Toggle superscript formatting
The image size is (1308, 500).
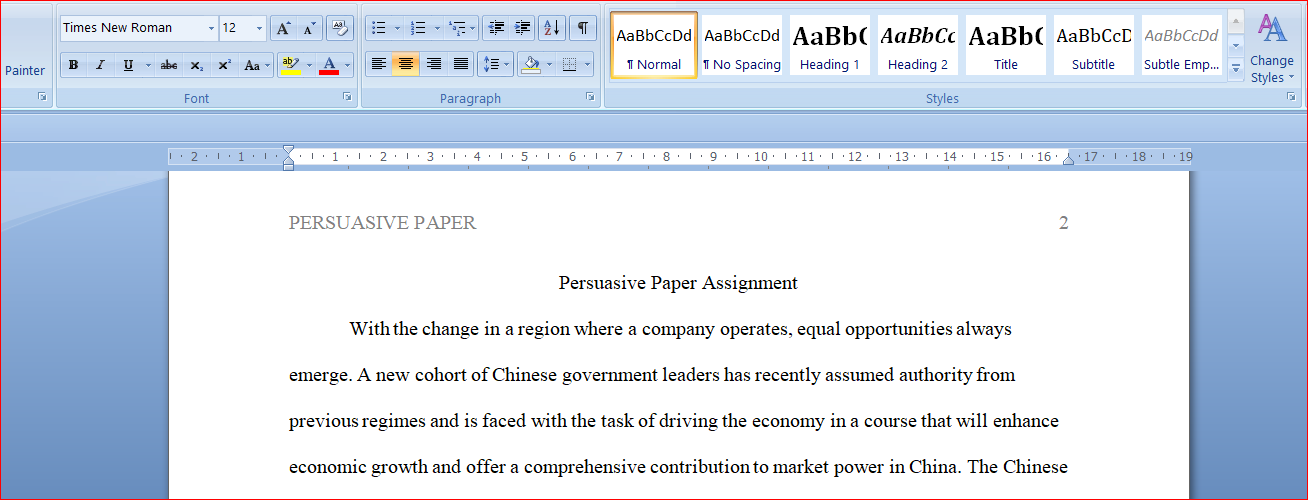[x=225, y=65]
